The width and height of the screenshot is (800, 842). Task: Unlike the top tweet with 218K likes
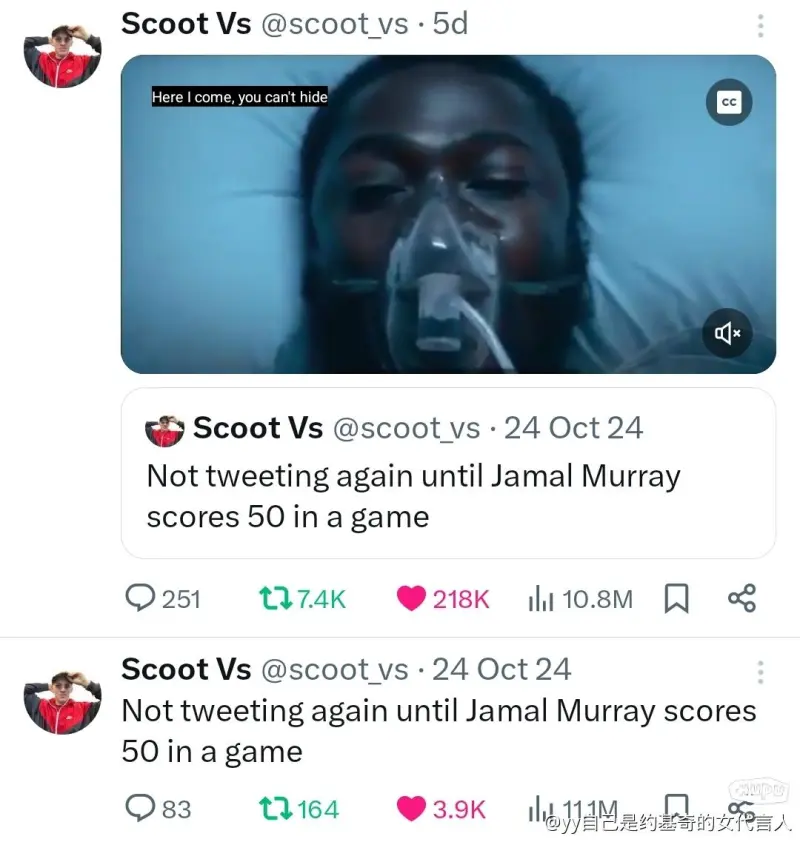pos(411,599)
